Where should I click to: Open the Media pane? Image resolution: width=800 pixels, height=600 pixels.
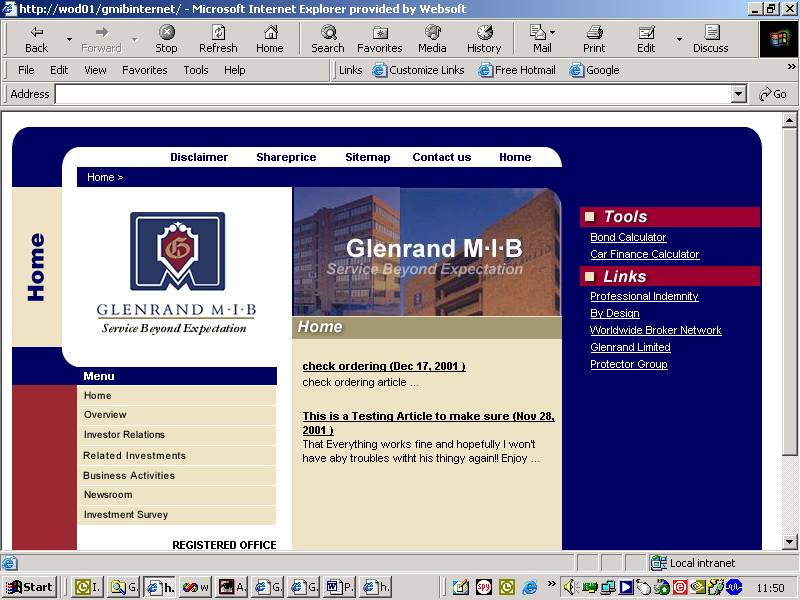[x=432, y=39]
